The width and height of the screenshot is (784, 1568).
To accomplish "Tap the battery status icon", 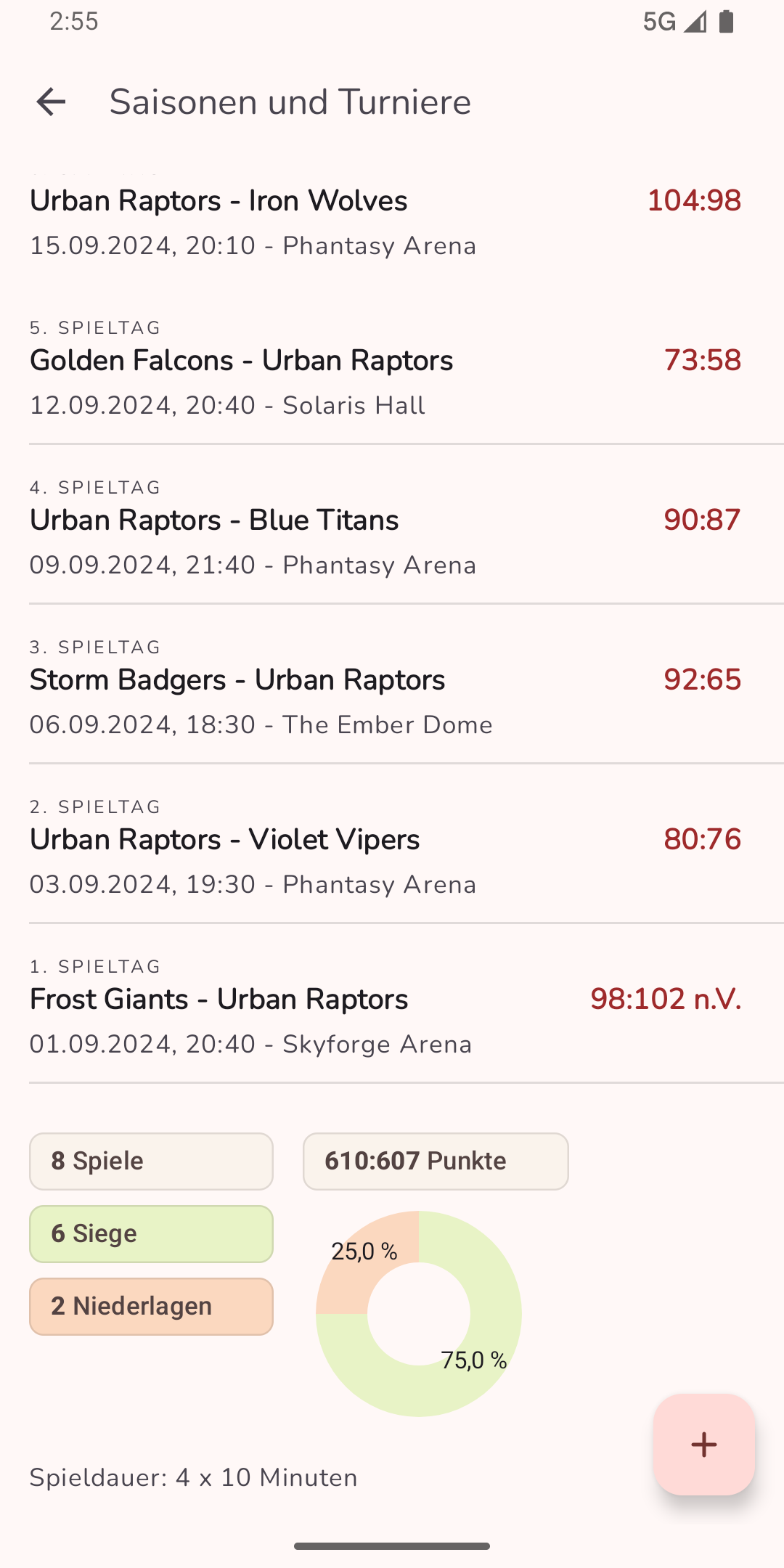I will tap(726, 22).
